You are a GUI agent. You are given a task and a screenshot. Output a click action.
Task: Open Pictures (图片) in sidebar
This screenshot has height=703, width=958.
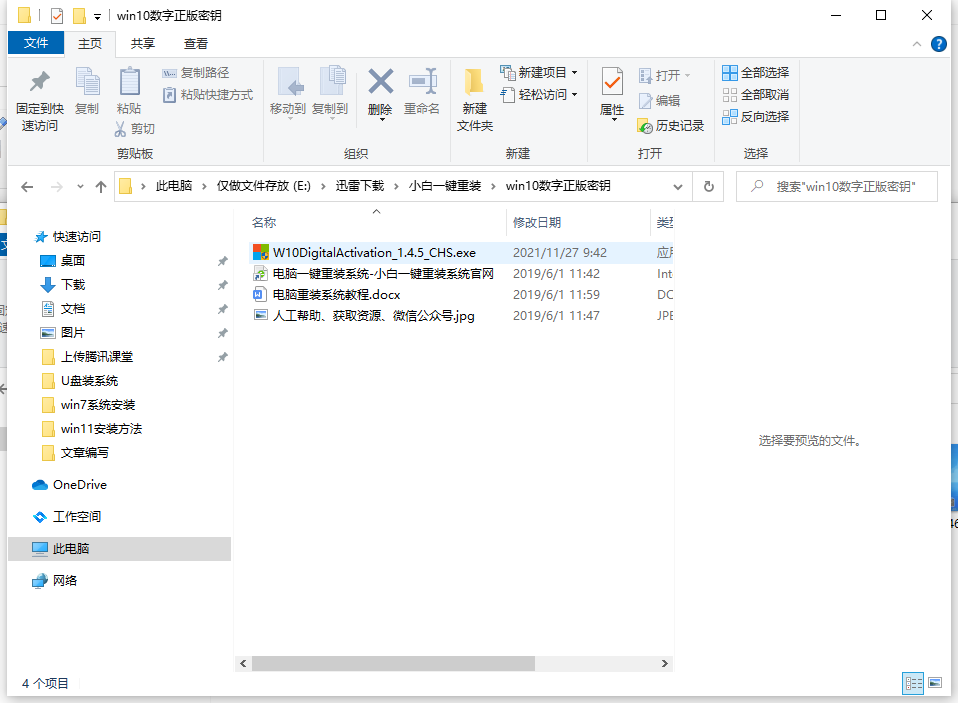73,333
